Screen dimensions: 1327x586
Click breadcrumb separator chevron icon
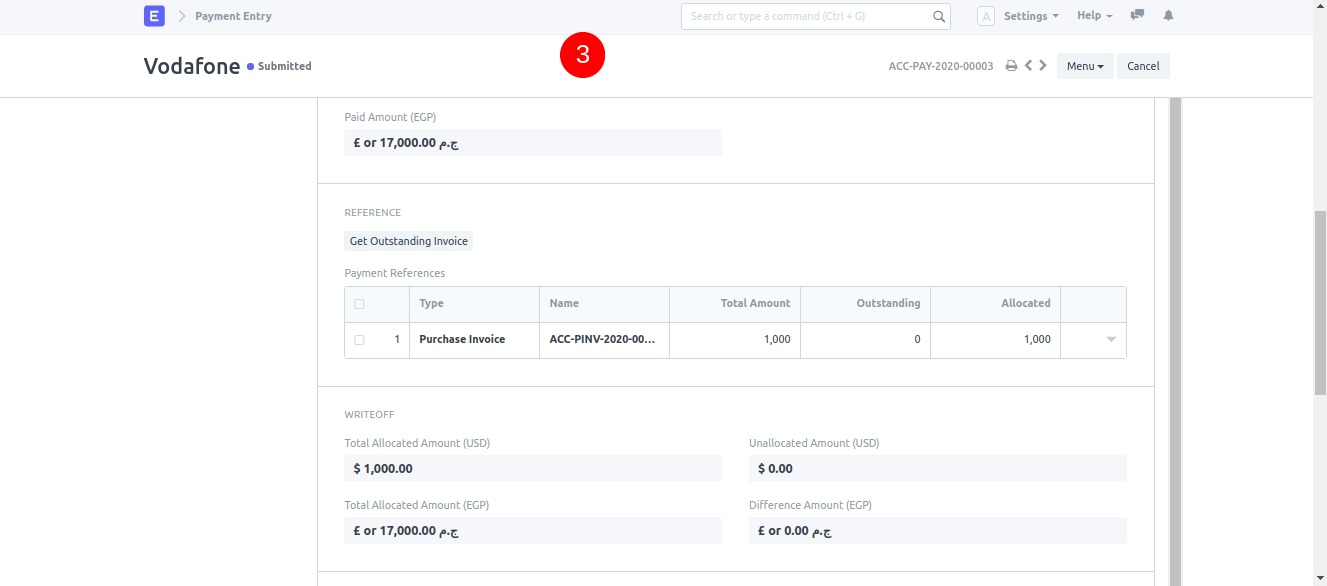pyautogui.click(x=182, y=16)
